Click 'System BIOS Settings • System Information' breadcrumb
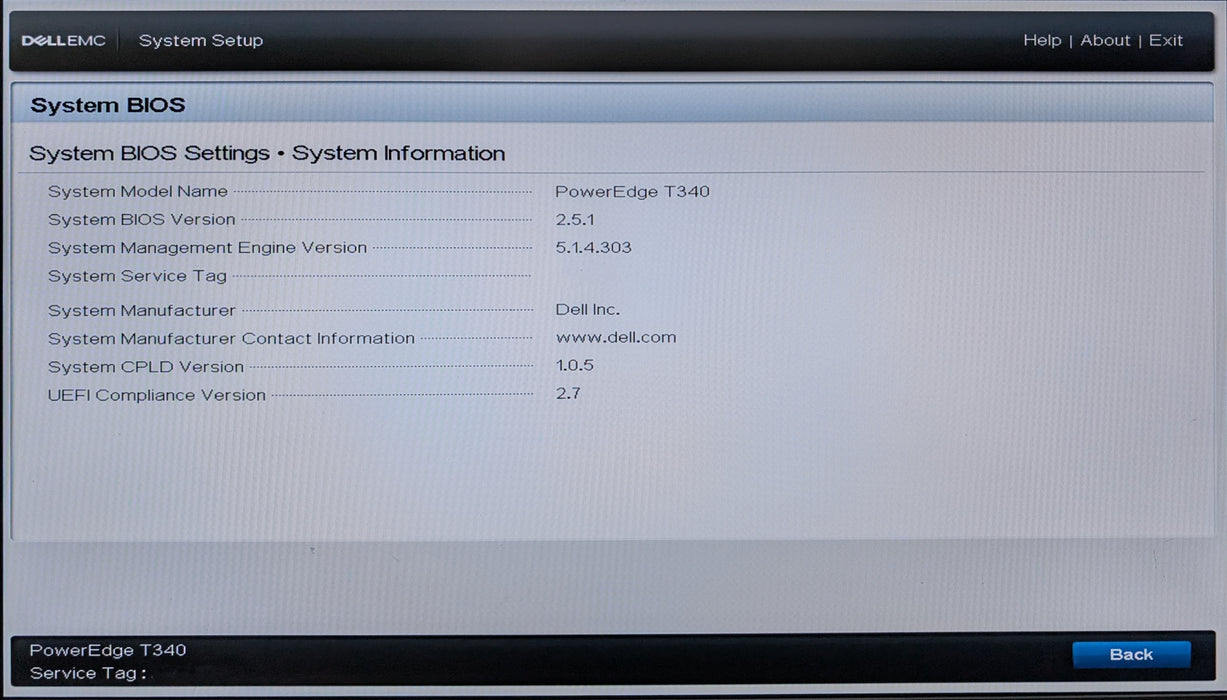1227x700 pixels. click(267, 154)
